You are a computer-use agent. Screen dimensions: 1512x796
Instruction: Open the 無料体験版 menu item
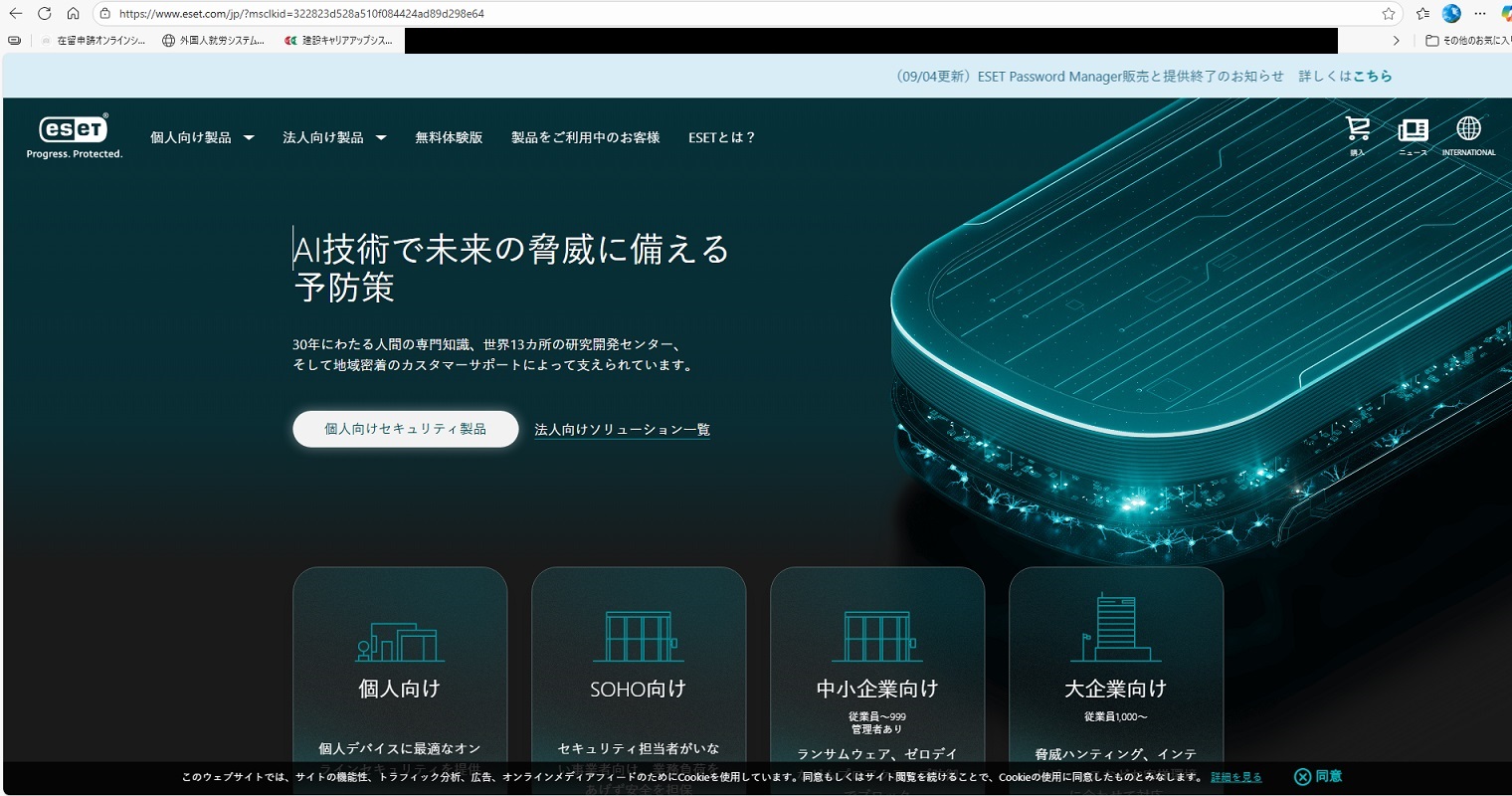point(449,138)
